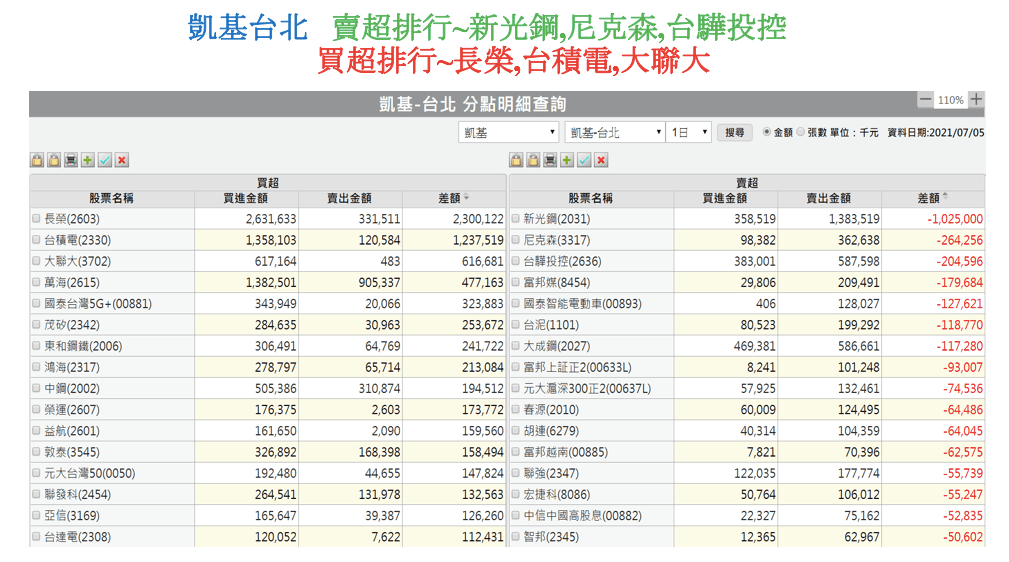Click the red X icon in left toolbar

click(122, 160)
